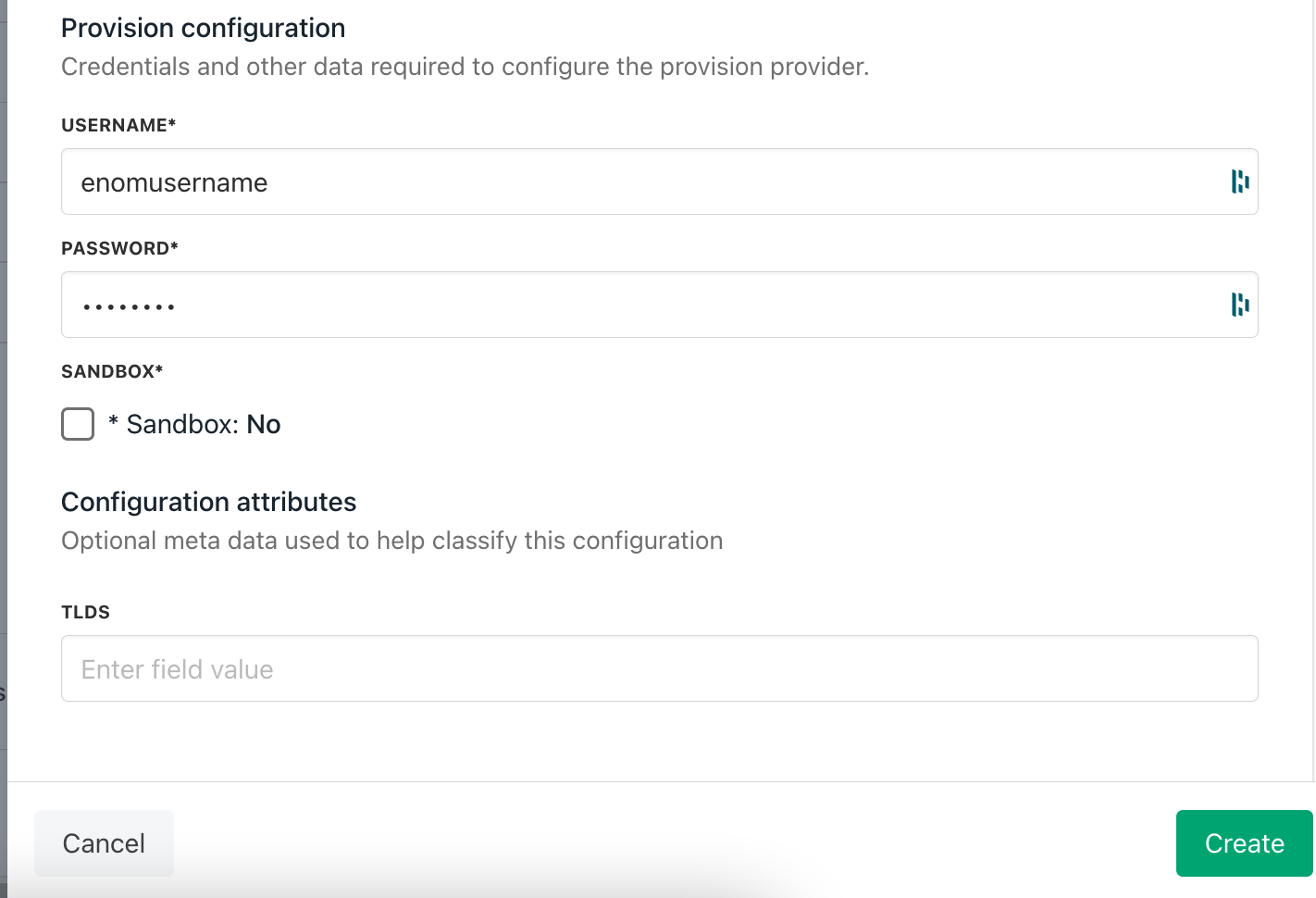
Task: Click the bold "No" sandbox value
Action: click(264, 424)
